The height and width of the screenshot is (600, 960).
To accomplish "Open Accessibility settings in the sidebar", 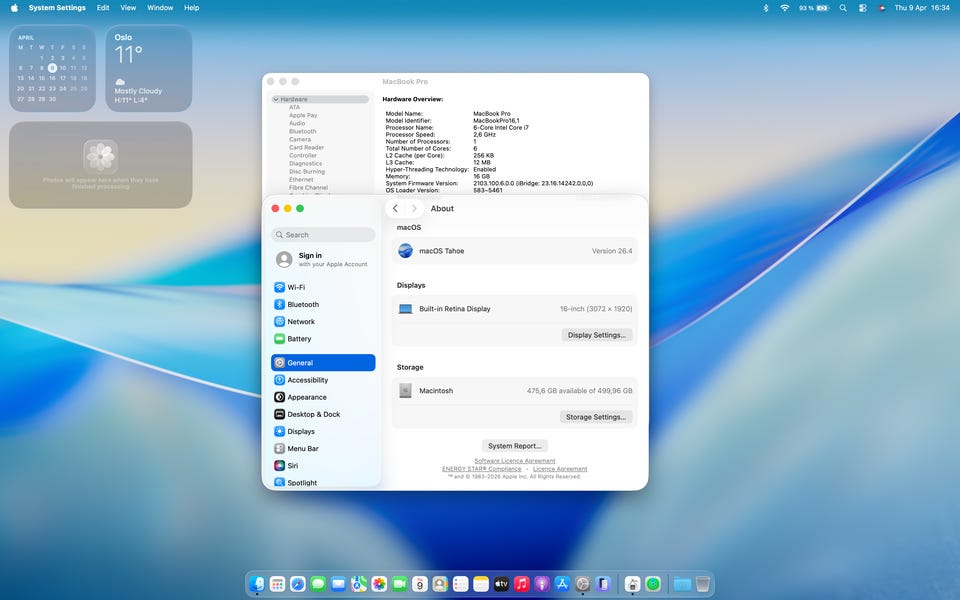I will point(323,380).
